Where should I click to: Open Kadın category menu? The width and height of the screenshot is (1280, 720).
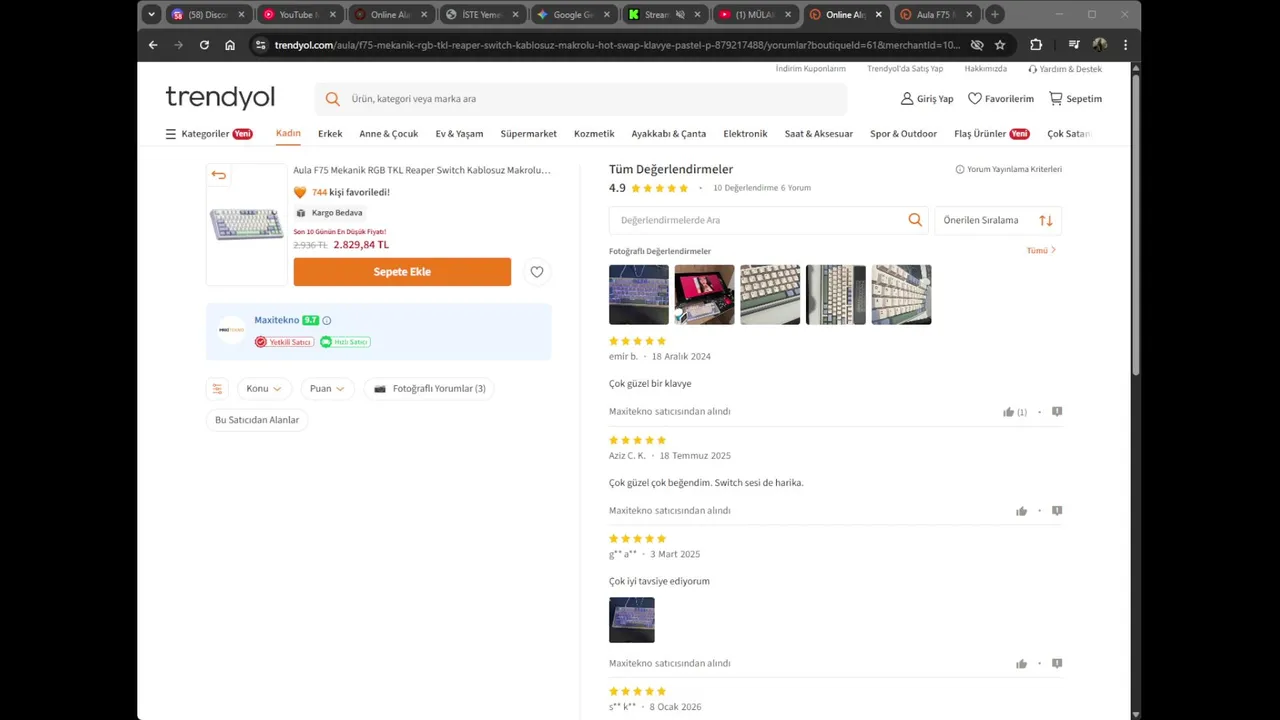pyautogui.click(x=288, y=134)
